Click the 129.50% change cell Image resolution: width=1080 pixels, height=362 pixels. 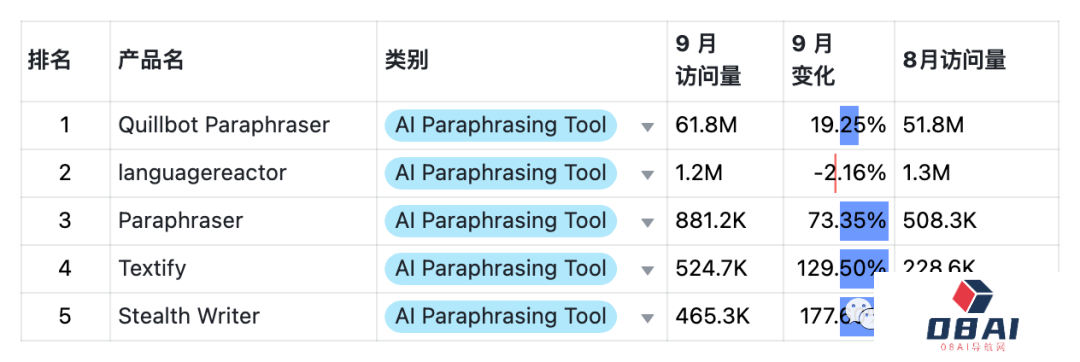pyautogui.click(x=839, y=268)
